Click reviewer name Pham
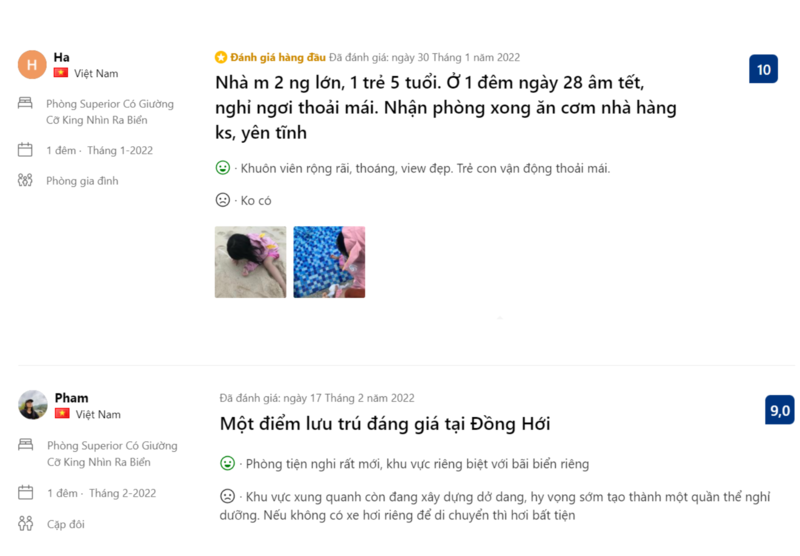 pos(71,398)
